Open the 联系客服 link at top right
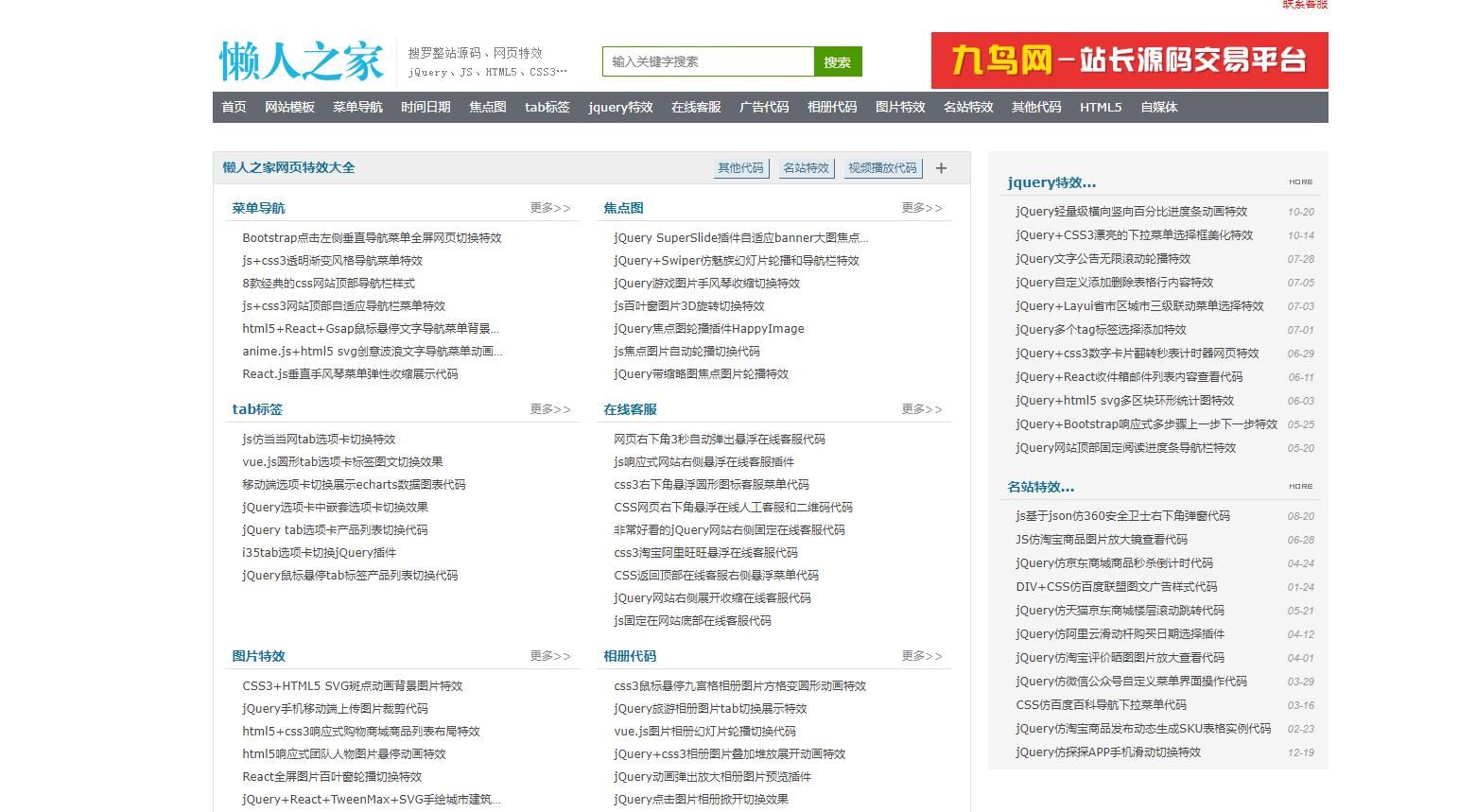This screenshot has width=1459, height=812. pos(1305,4)
